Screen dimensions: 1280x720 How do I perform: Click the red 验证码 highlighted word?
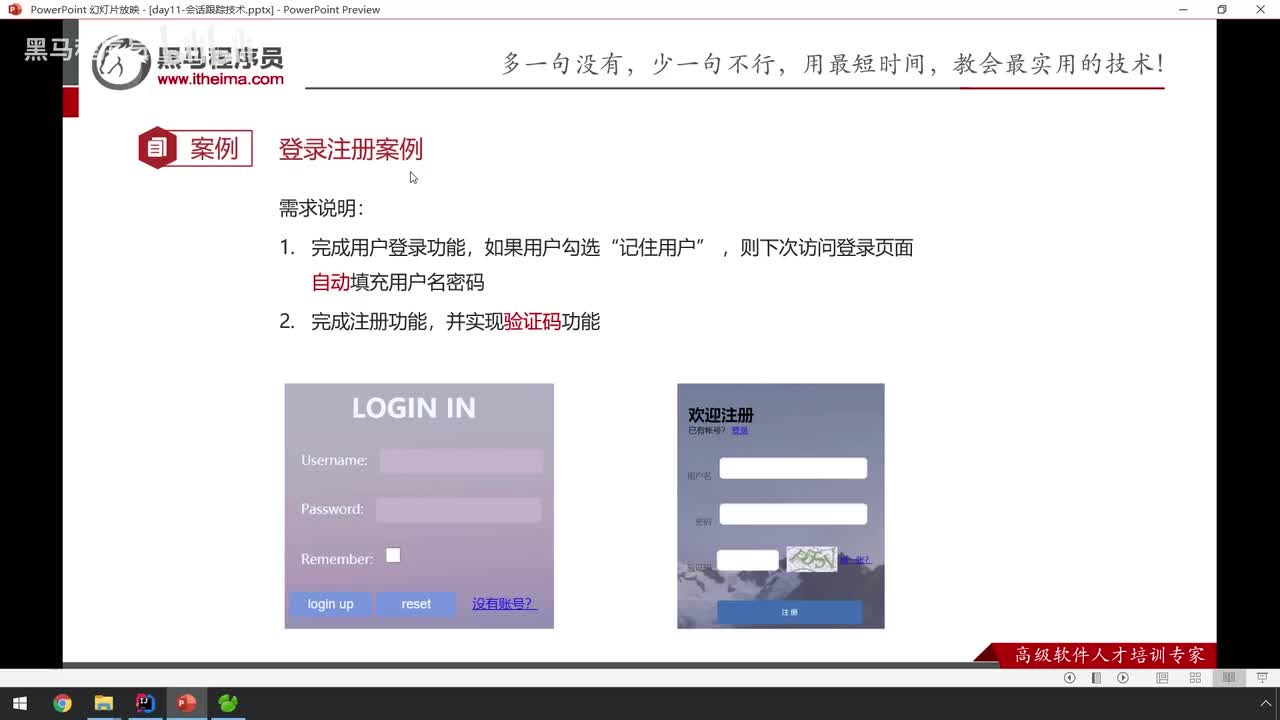tap(532, 322)
